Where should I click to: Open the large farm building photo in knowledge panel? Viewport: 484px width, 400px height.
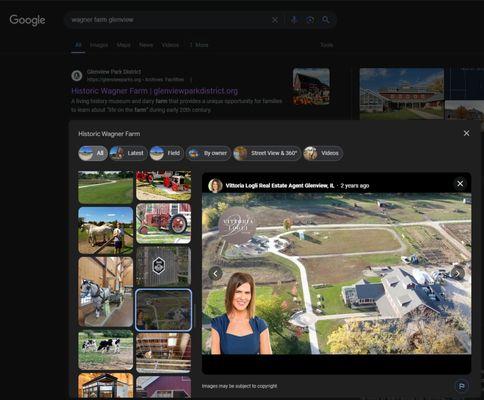coord(402,94)
